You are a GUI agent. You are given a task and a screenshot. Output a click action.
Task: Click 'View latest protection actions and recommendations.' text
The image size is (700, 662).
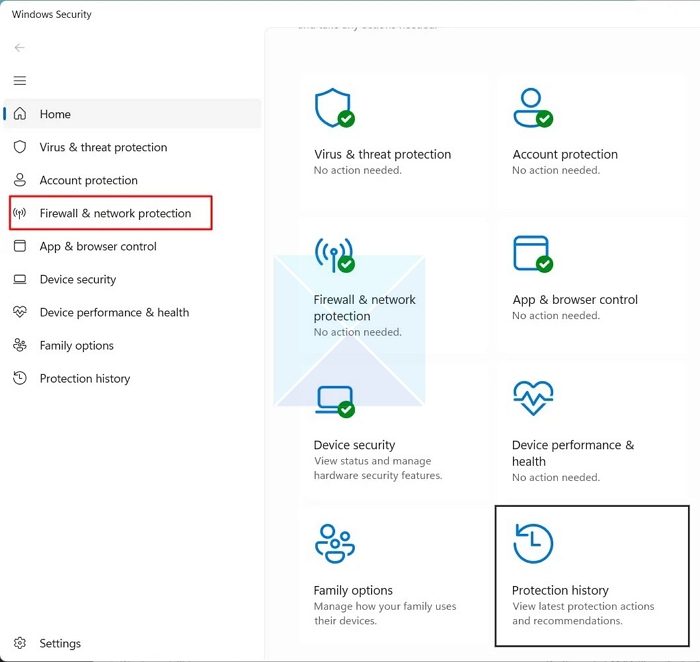(583, 613)
